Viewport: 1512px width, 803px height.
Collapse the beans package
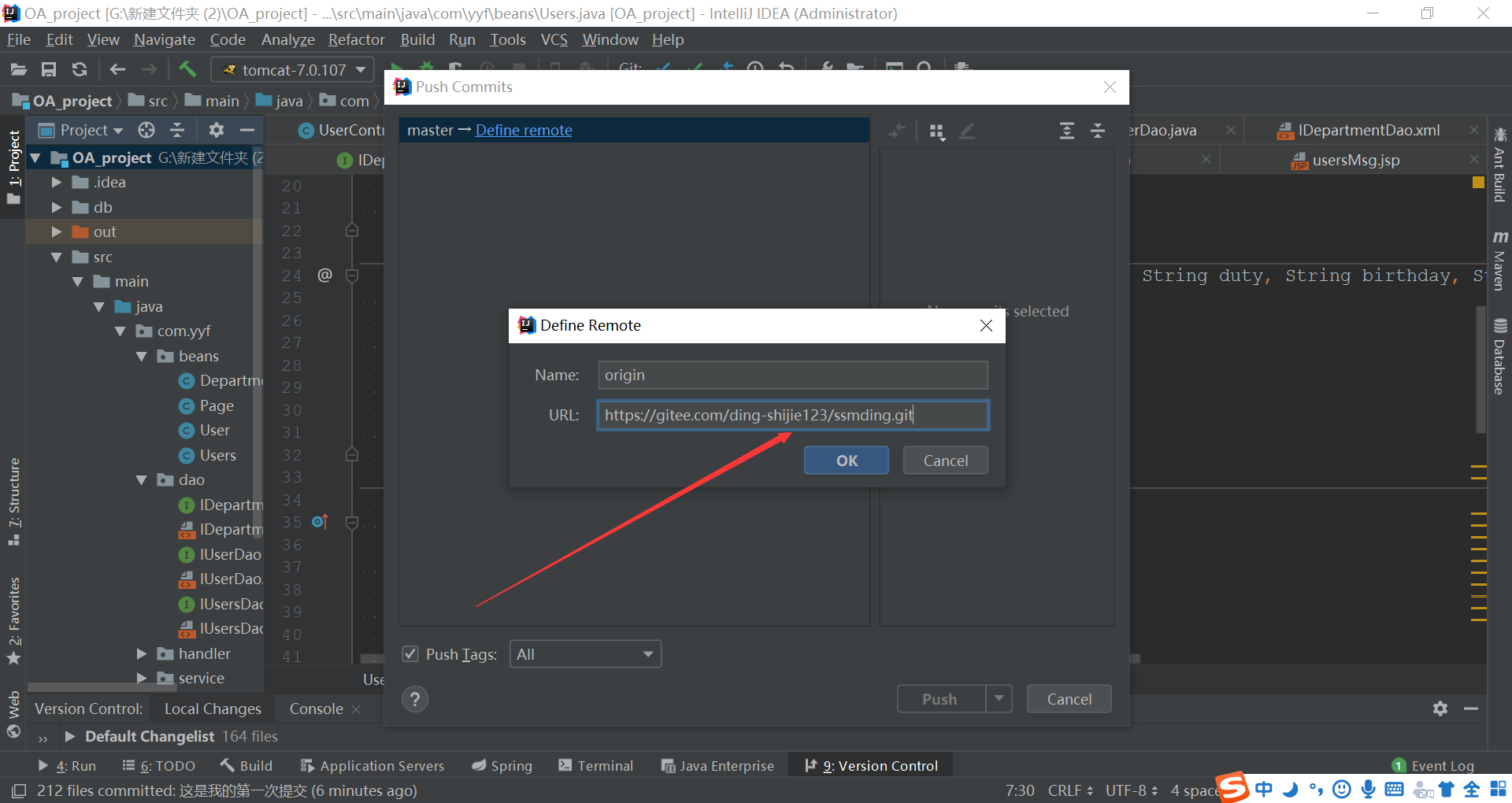(142, 357)
